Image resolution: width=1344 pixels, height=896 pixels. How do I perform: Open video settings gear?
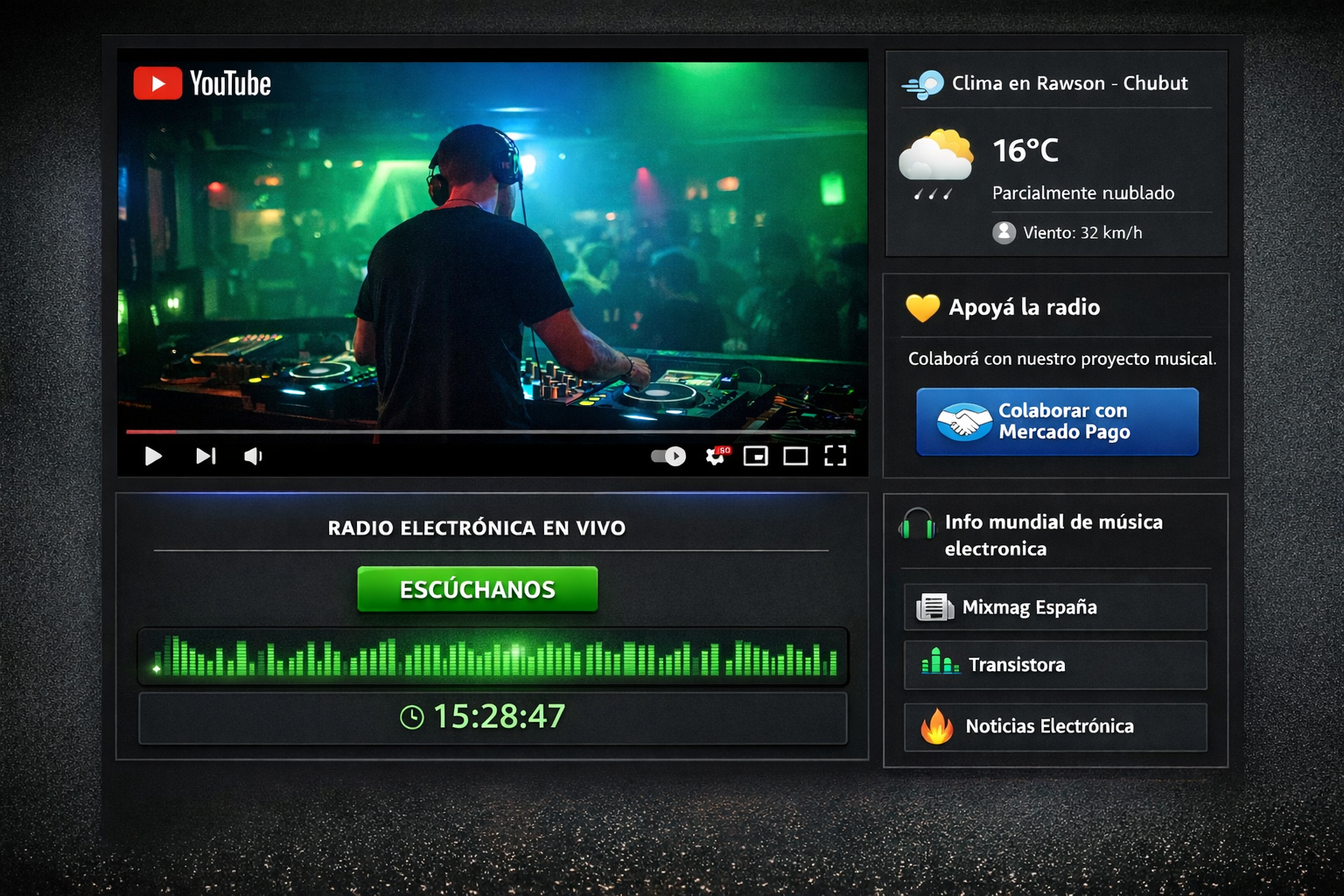point(716,456)
